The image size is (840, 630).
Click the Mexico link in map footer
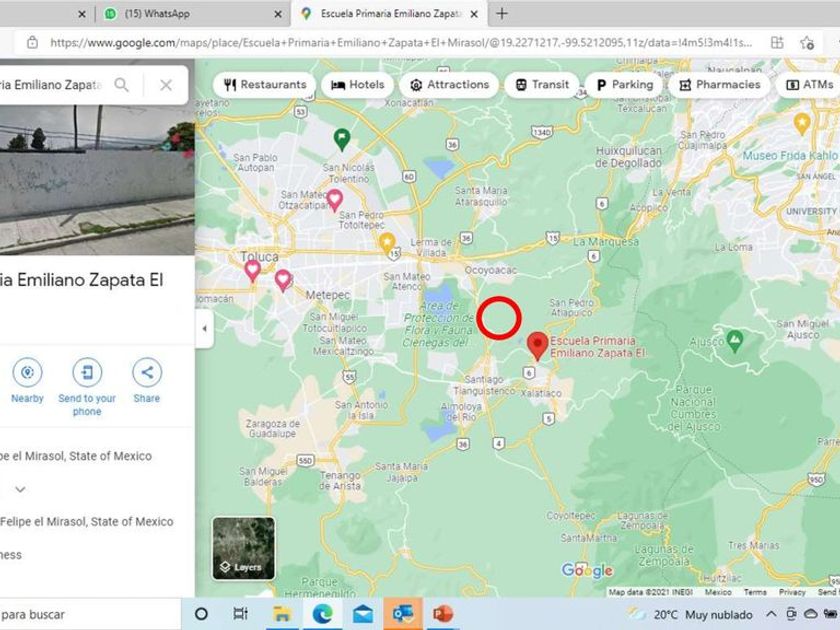click(718, 592)
